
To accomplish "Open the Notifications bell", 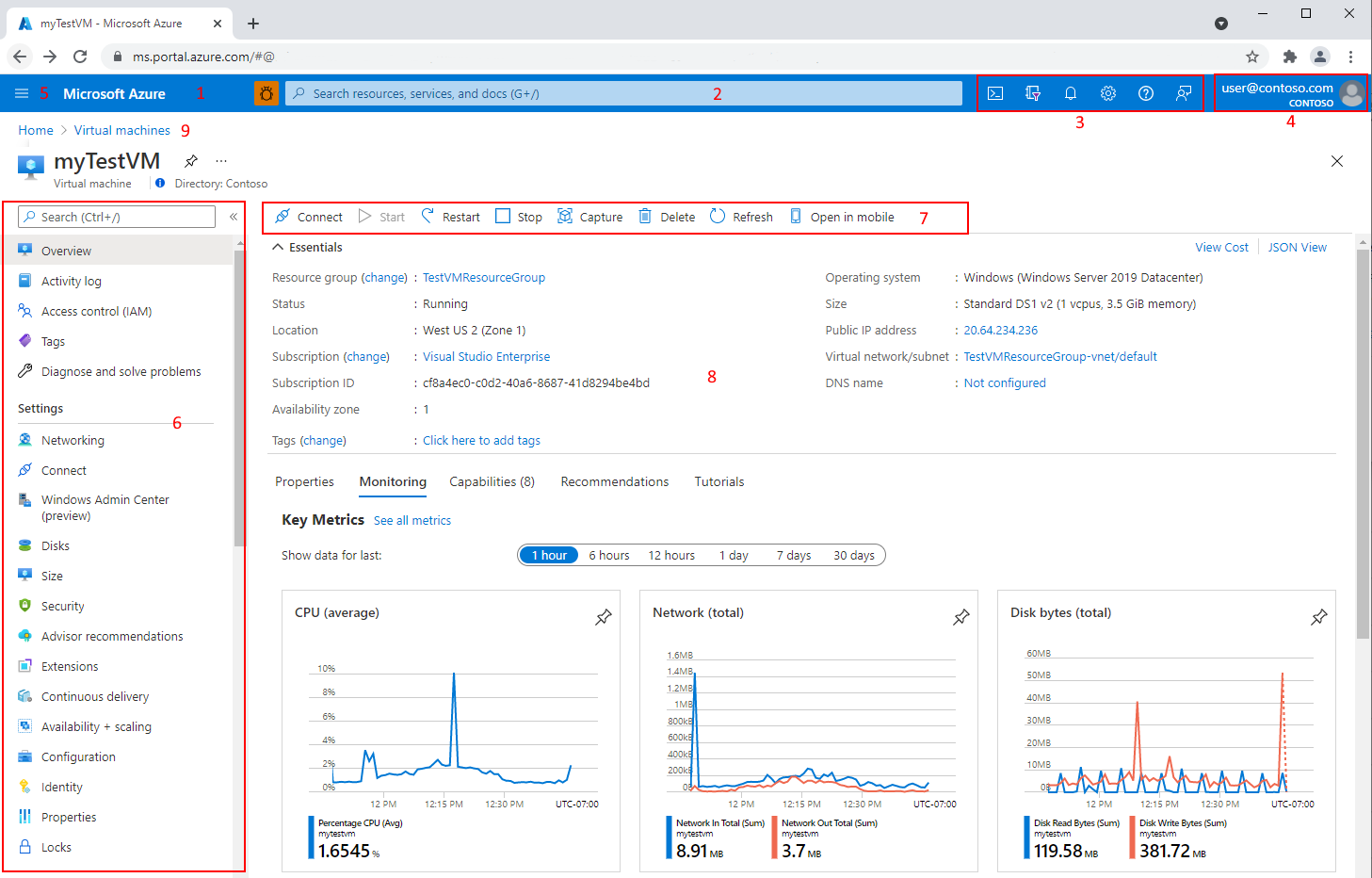I will coord(1070,93).
